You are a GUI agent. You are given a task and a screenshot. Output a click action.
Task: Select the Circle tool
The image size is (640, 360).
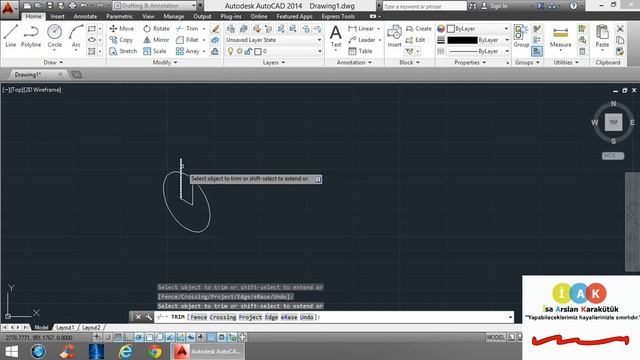(x=54, y=36)
